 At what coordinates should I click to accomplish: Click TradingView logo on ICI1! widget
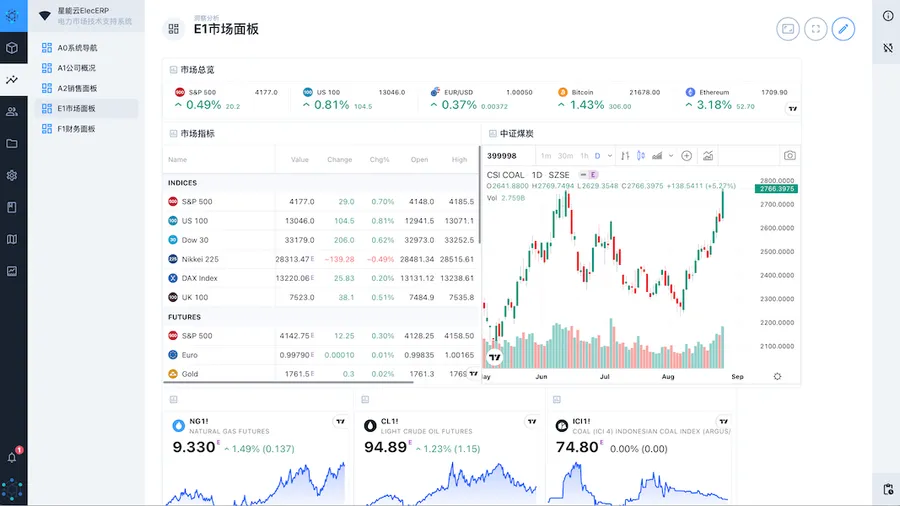[724, 422]
